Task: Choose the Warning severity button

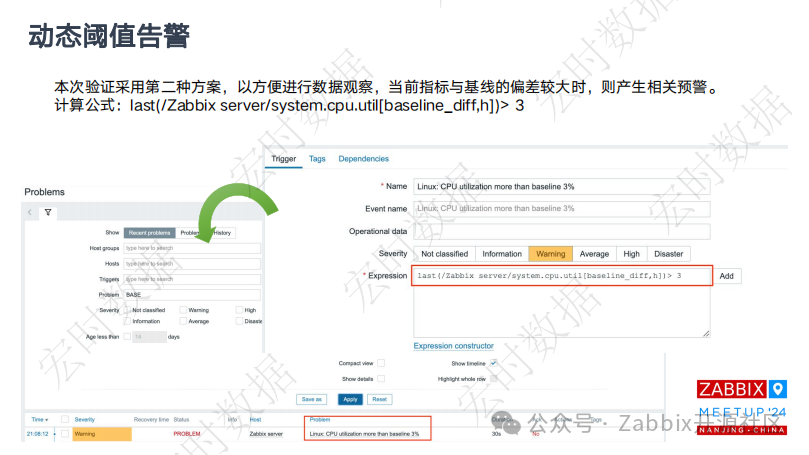Action: pyautogui.click(x=551, y=254)
